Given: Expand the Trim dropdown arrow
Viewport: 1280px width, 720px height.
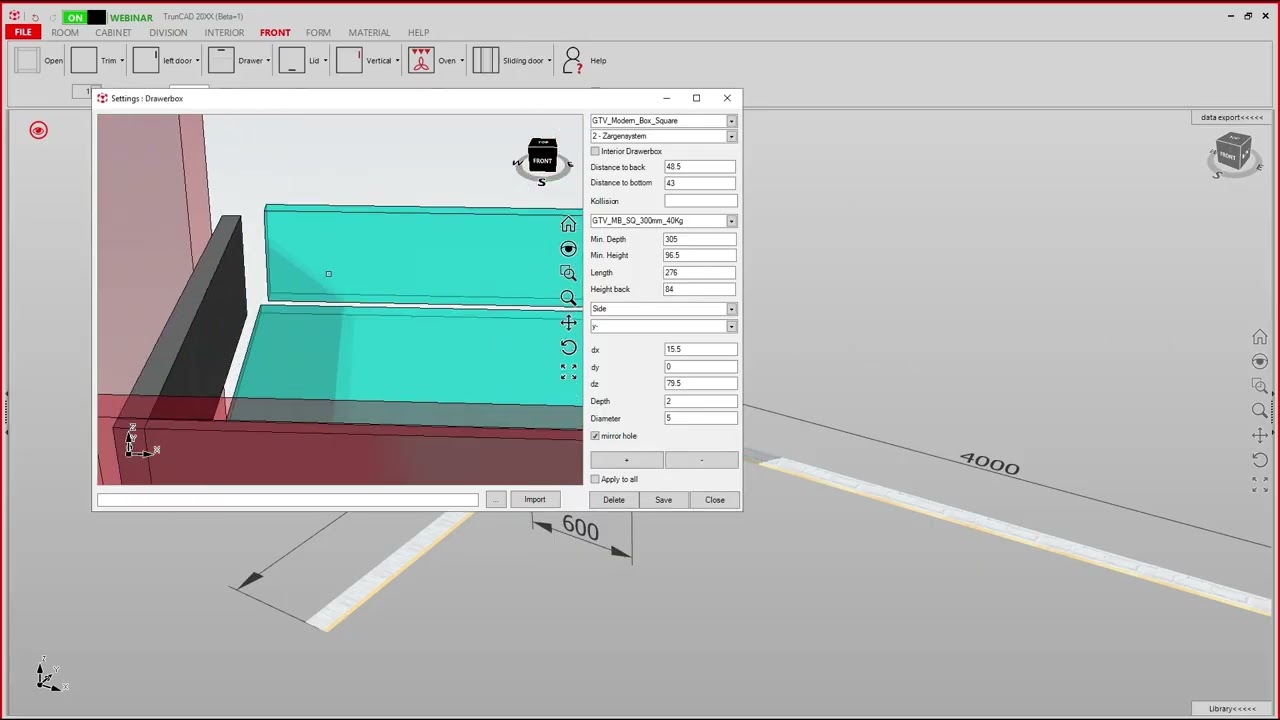Looking at the screenshot, I should tap(122, 61).
